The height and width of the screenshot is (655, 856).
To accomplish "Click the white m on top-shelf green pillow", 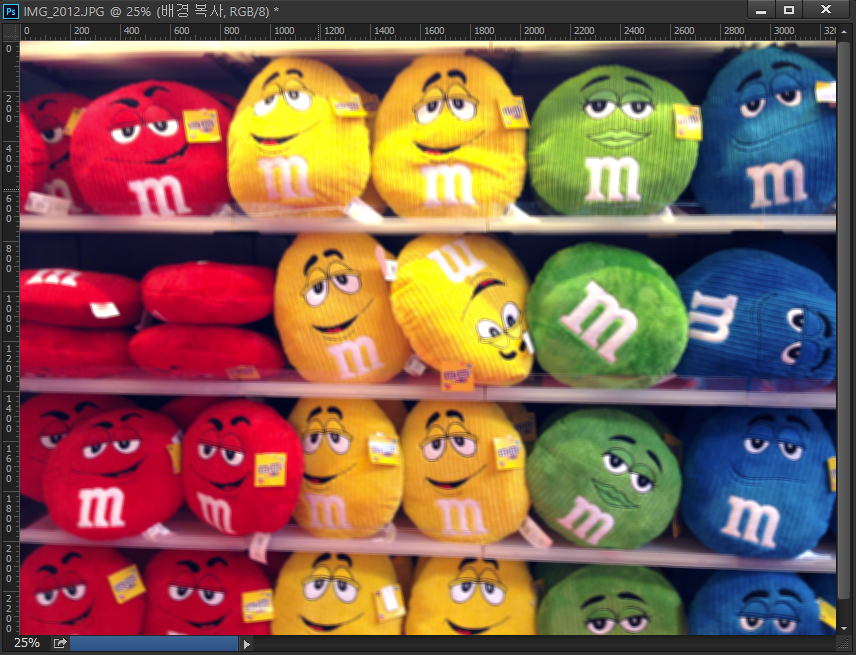I will point(611,178).
